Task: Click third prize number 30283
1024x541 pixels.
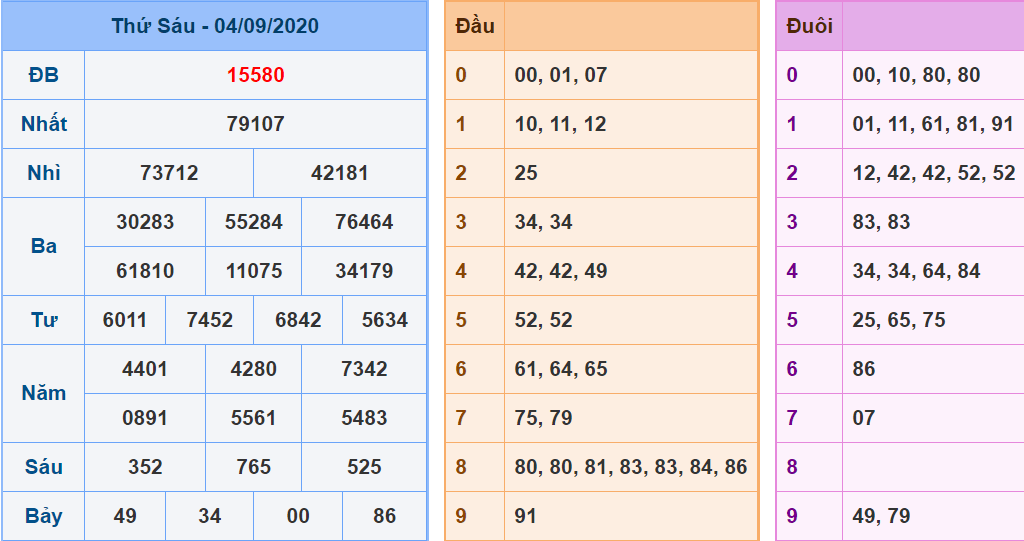Action: click(145, 222)
